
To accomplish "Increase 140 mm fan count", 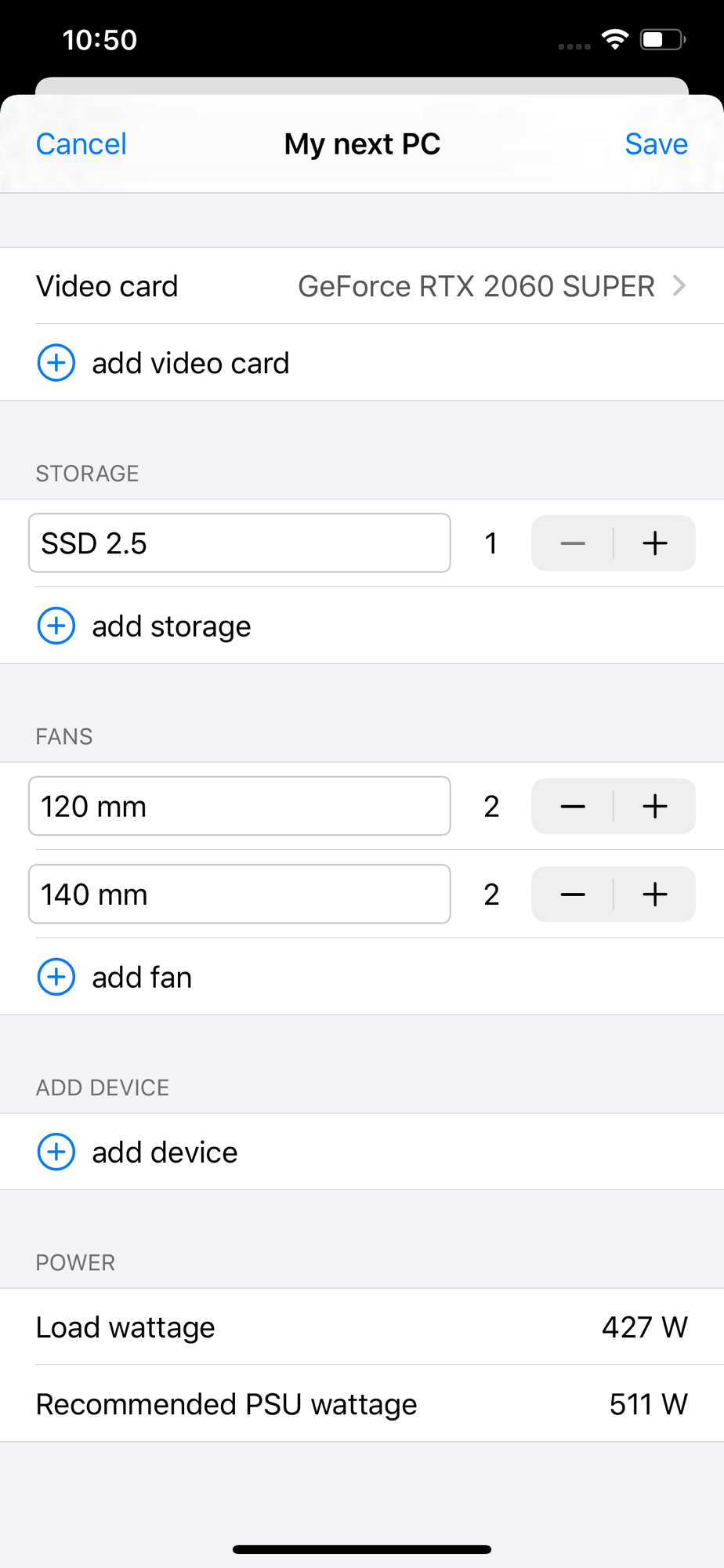I will point(655,894).
